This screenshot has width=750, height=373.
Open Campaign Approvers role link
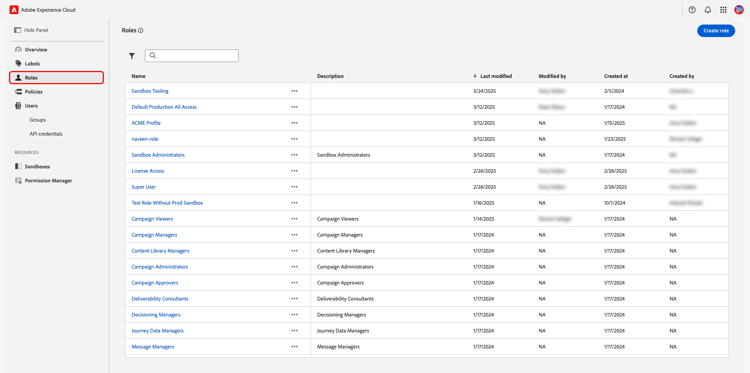155,283
